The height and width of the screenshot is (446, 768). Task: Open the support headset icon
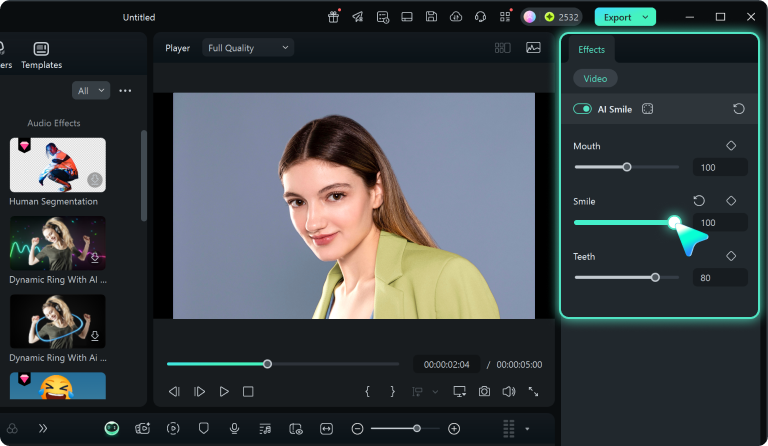click(x=480, y=17)
